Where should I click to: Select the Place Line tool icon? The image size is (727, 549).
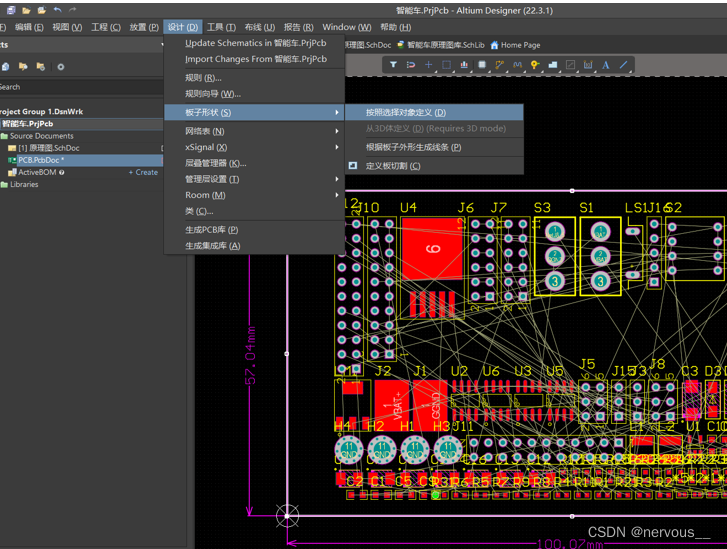point(624,65)
